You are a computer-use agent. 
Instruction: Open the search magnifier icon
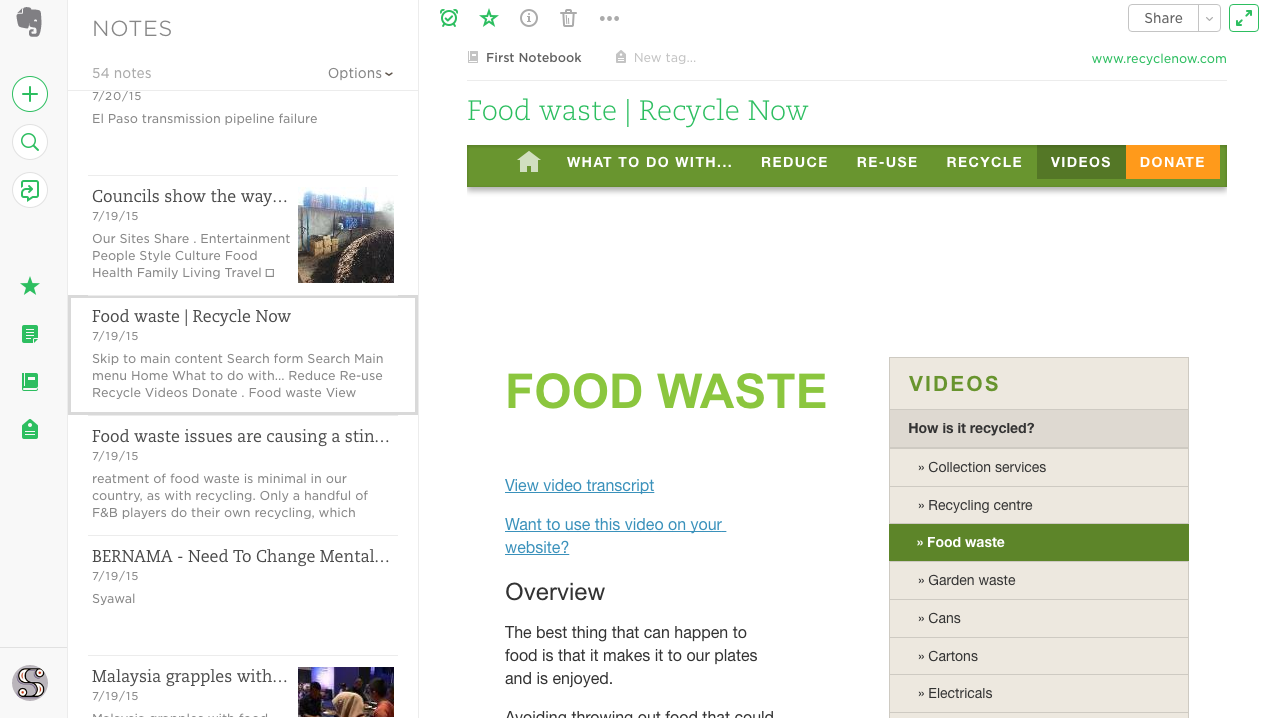click(30, 142)
